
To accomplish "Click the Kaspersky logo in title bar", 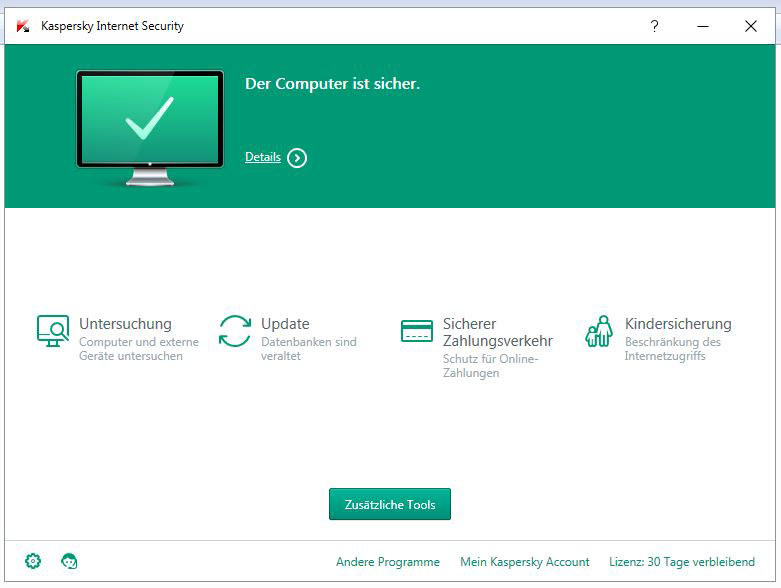I will [x=23, y=26].
